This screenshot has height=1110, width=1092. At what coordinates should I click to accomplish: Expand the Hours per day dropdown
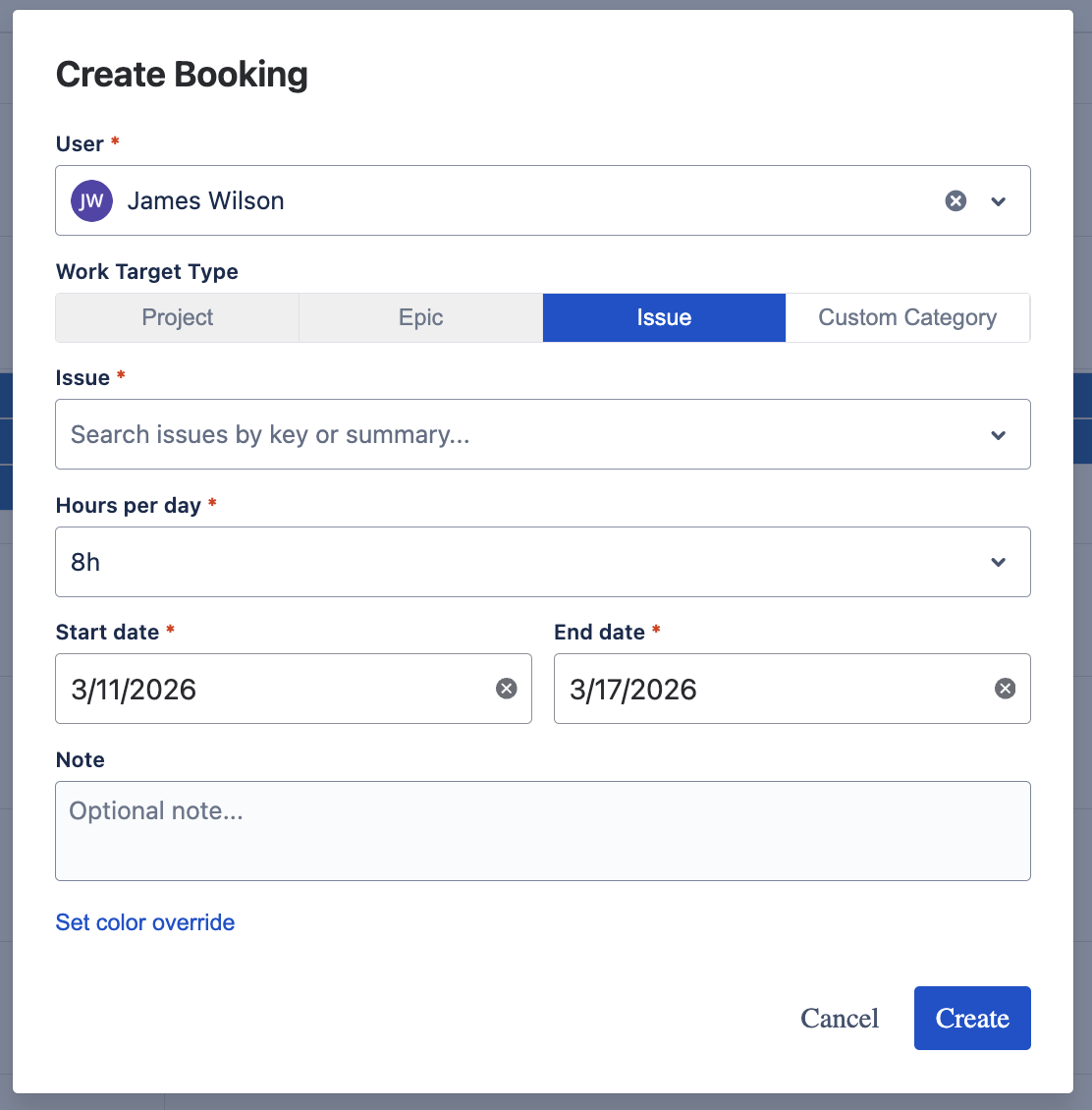[x=999, y=562]
